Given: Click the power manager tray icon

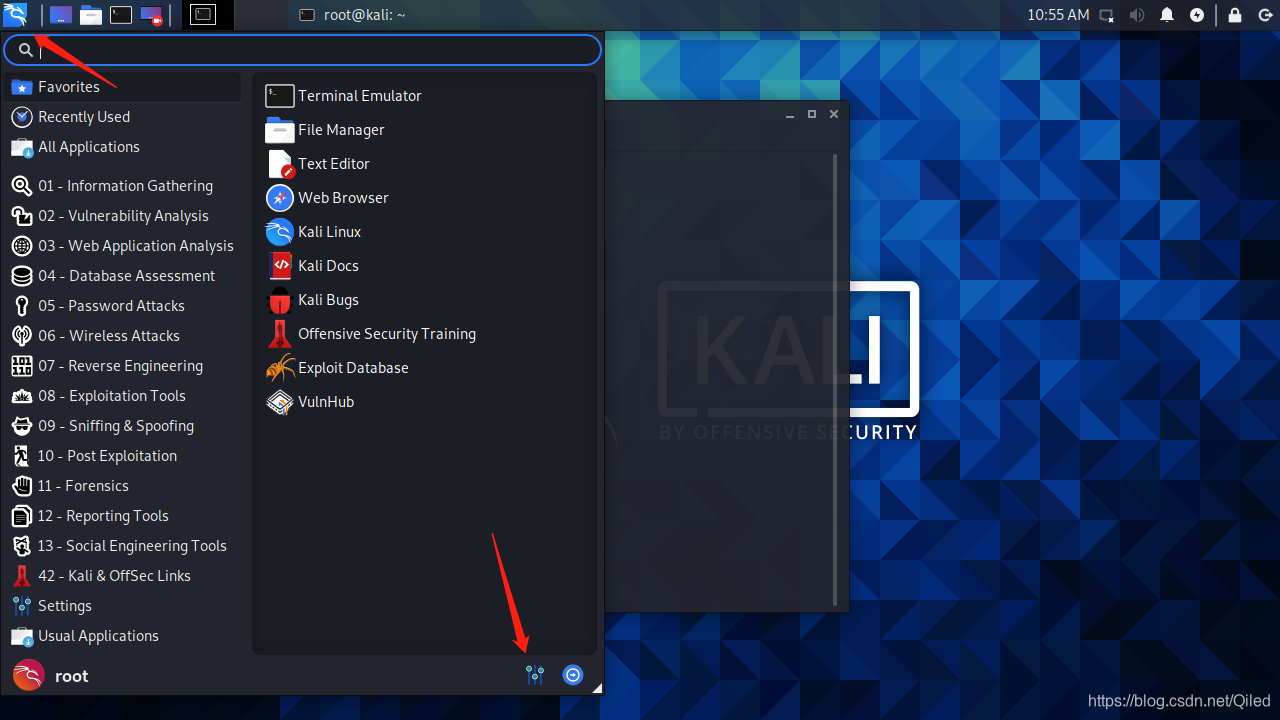Looking at the screenshot, I should [1197, 15].
